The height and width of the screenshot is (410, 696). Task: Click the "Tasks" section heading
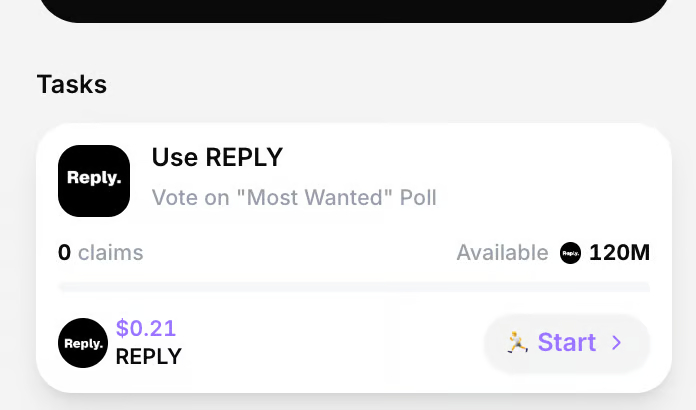pos(72,84)
